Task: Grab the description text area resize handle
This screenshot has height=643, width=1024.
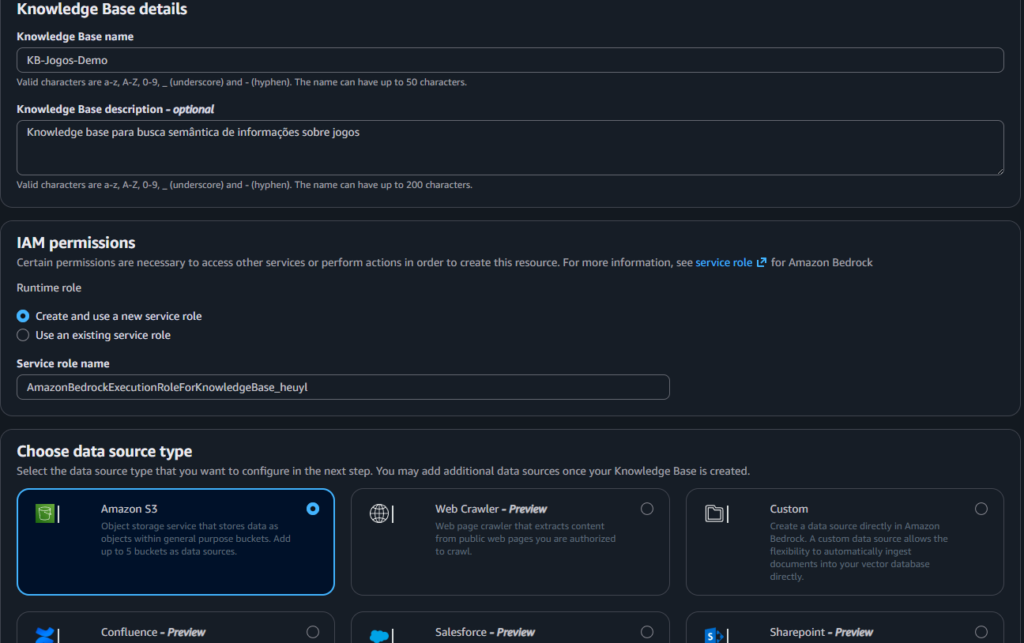Action: pos(998,170)
